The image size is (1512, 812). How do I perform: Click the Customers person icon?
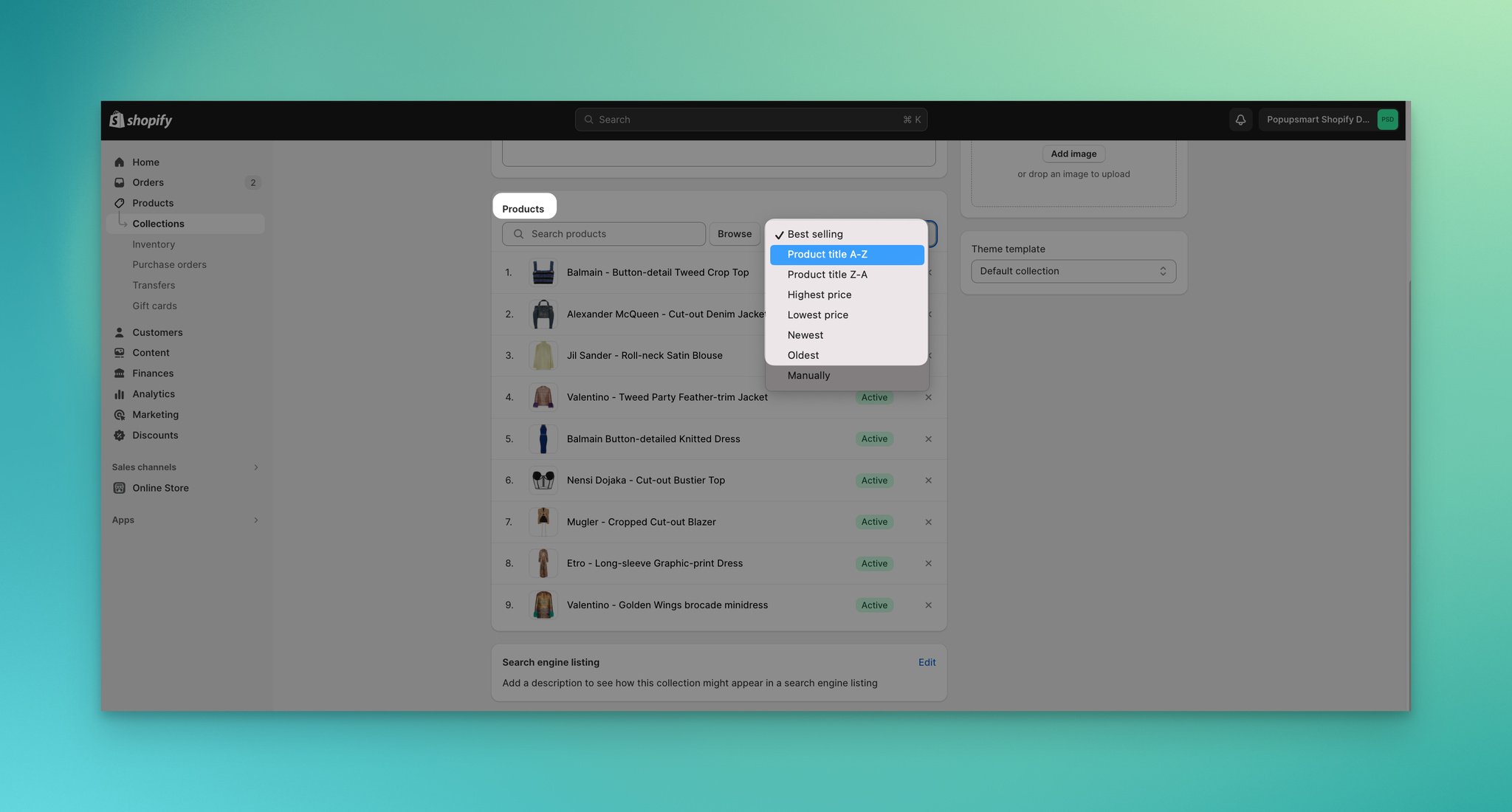click(x=119, y=333)
